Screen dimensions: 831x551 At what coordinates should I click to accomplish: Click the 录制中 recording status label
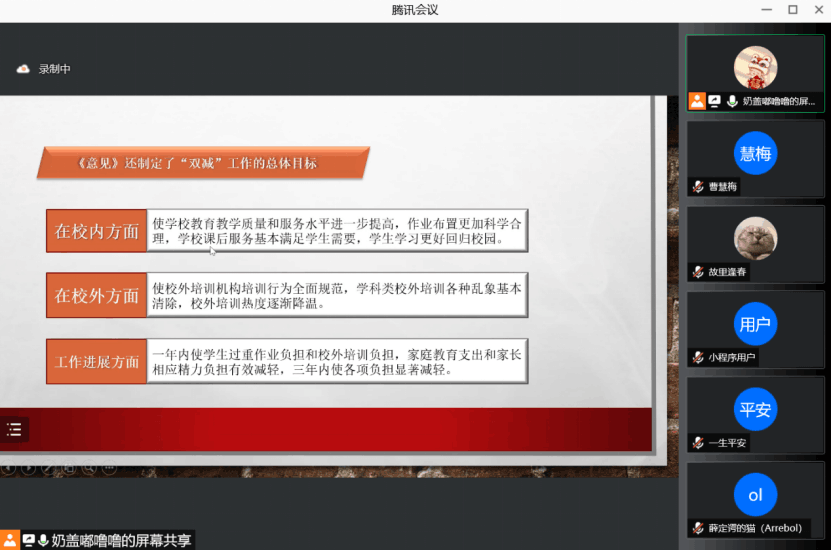pyautogui.click(x=55, y=69)
